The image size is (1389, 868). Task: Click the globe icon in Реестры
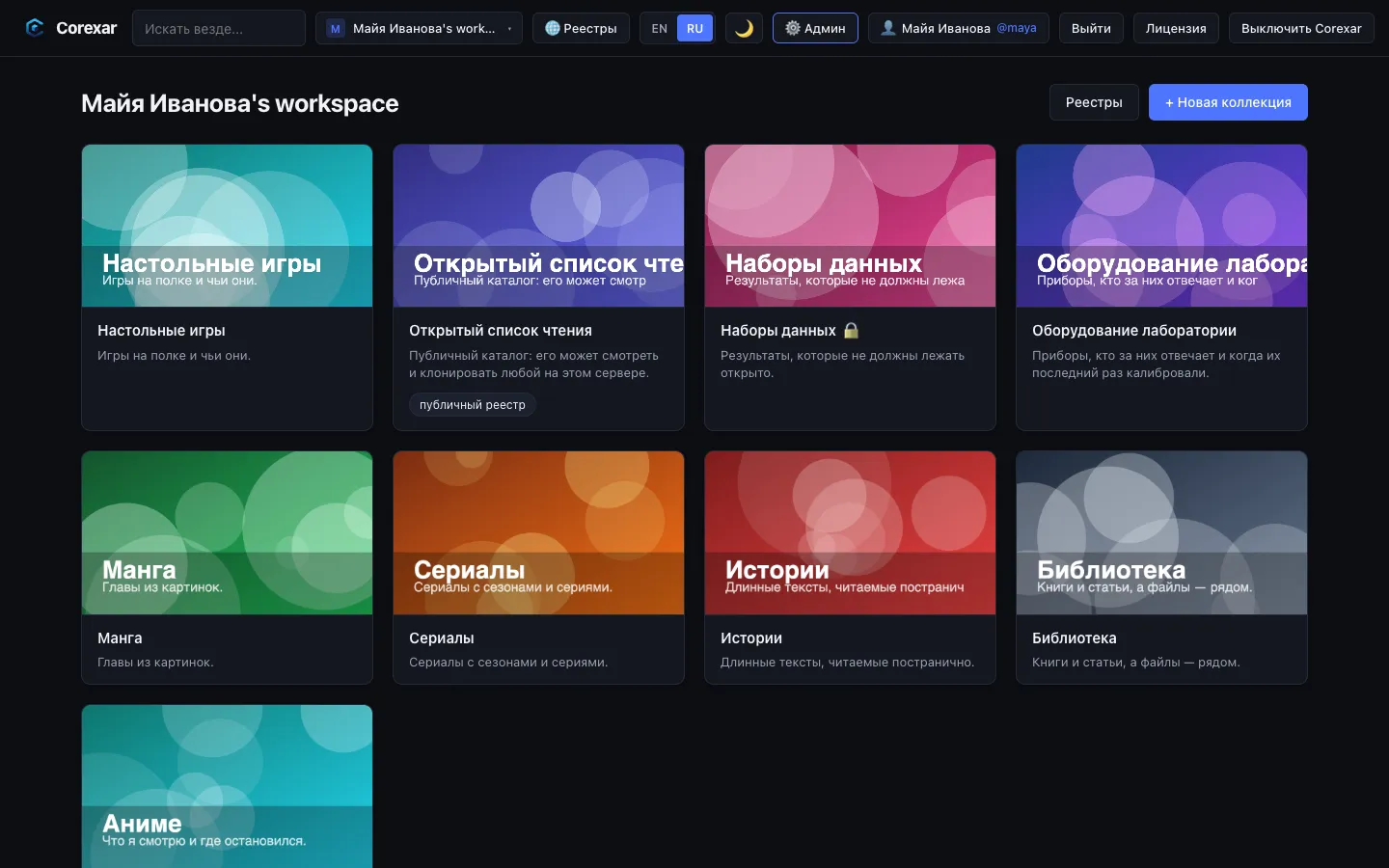[x=553, y=28]
